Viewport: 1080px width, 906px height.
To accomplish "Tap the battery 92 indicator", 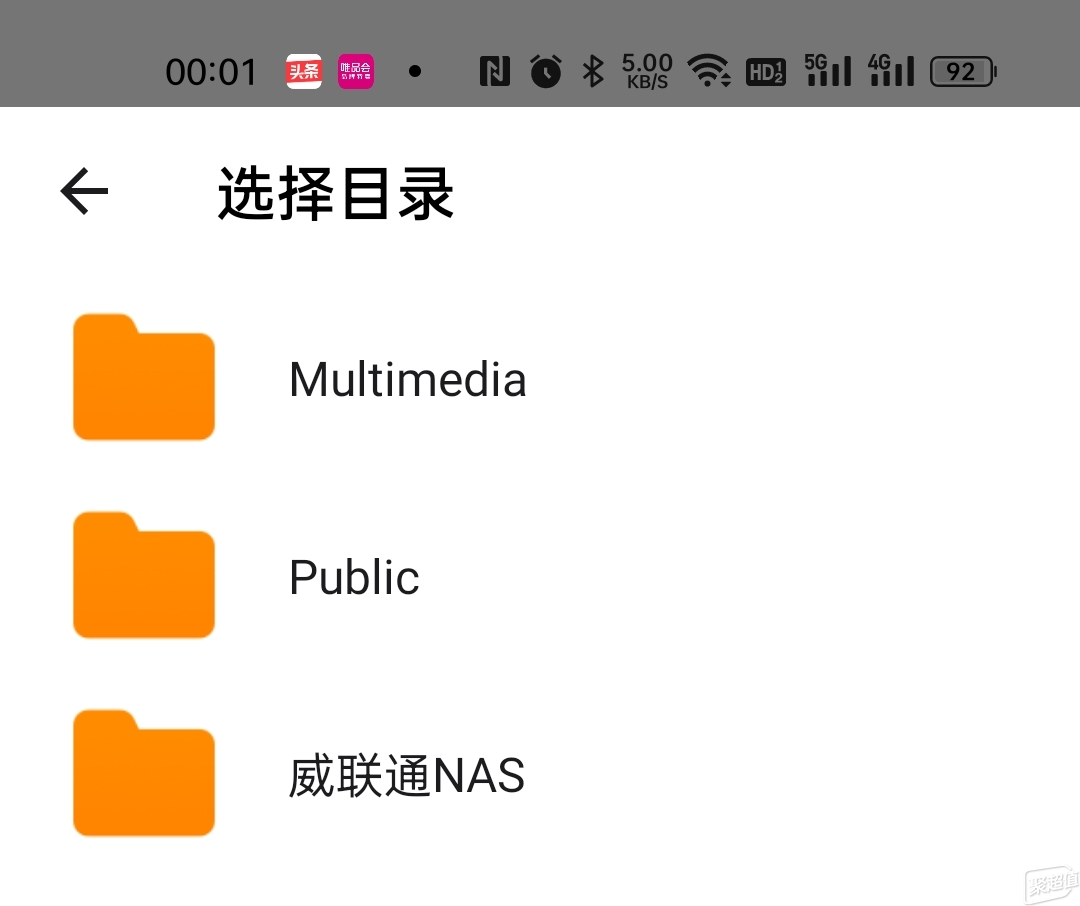I will 963,72.
